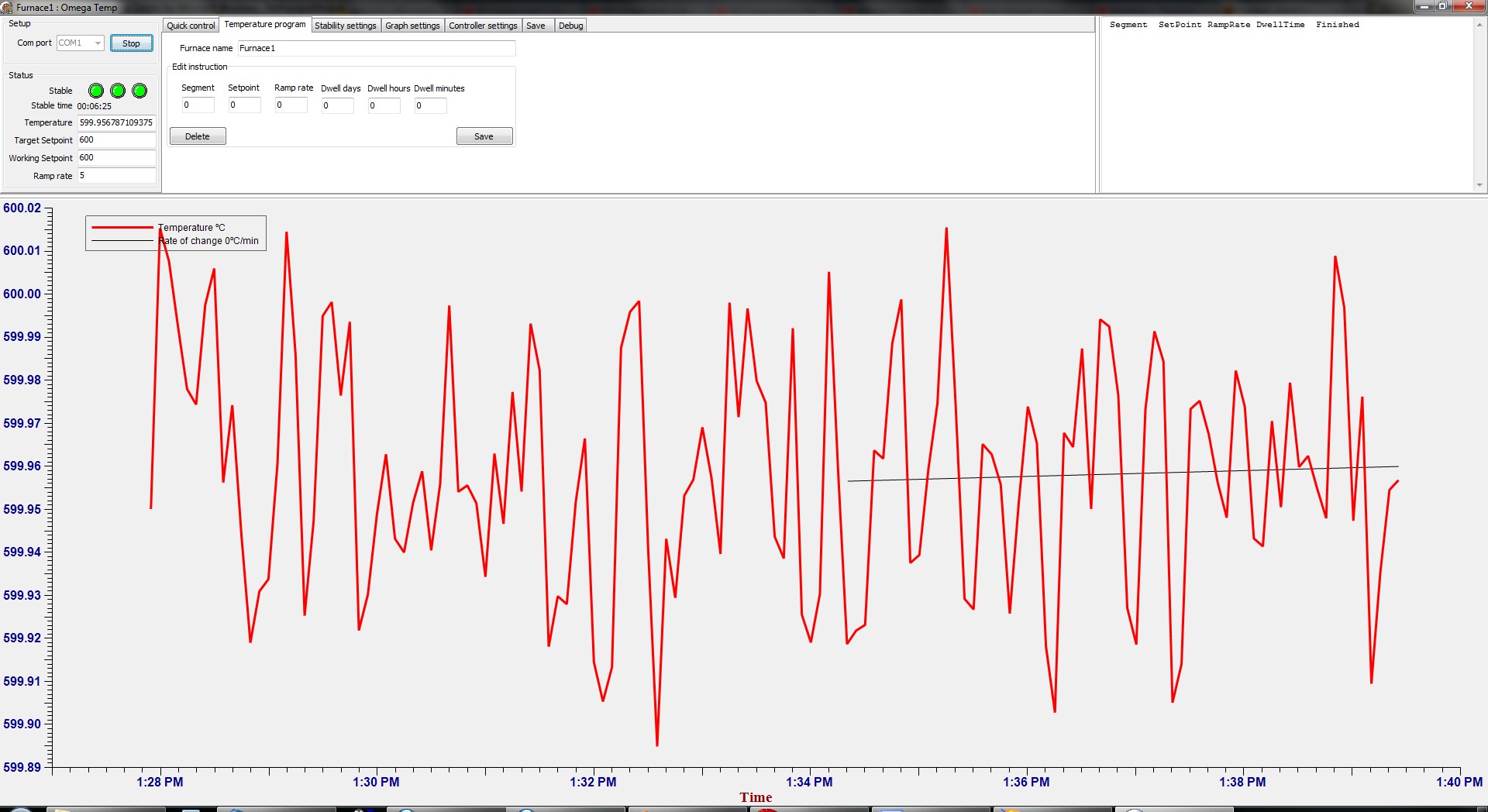Open the Save tab
This screenshot has width=1488, height=812.
click(536, 26)
